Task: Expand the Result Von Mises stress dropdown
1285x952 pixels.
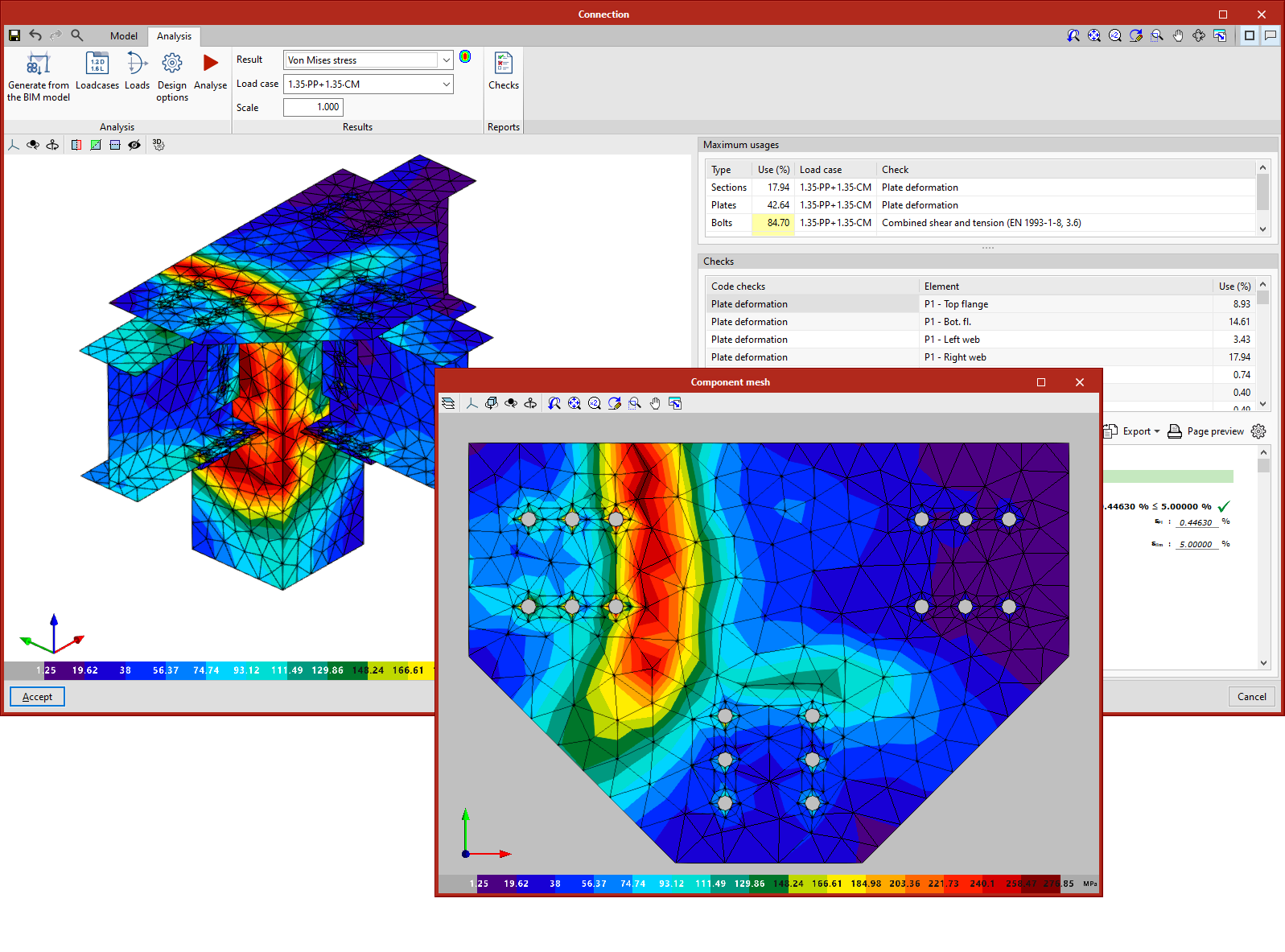Action: tap(446, 60)
